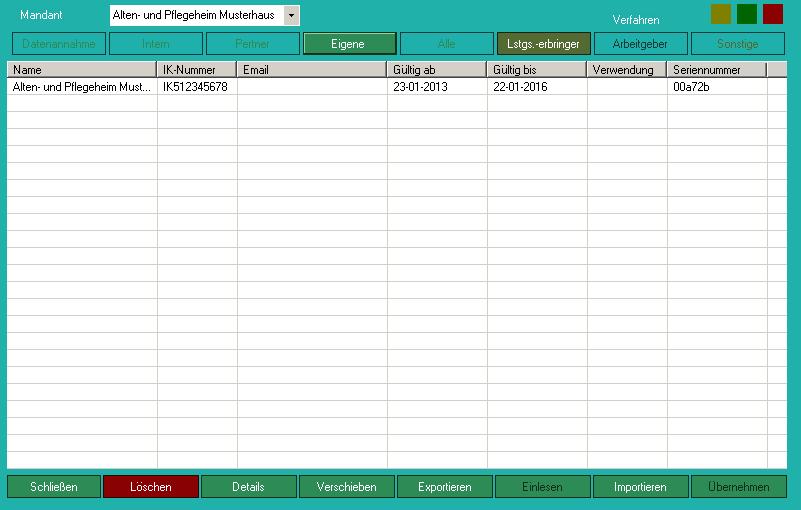Toggle the Arbeitgeber filter
Screen dimensions: 801x510
641,44
